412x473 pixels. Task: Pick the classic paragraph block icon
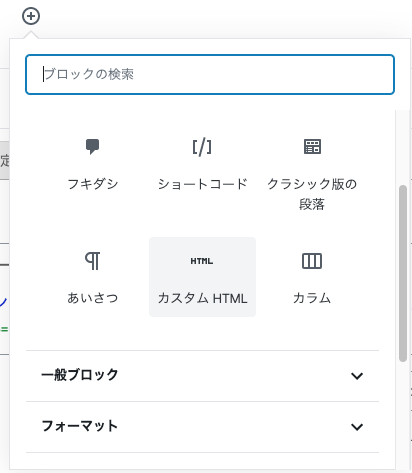point(312,147)
